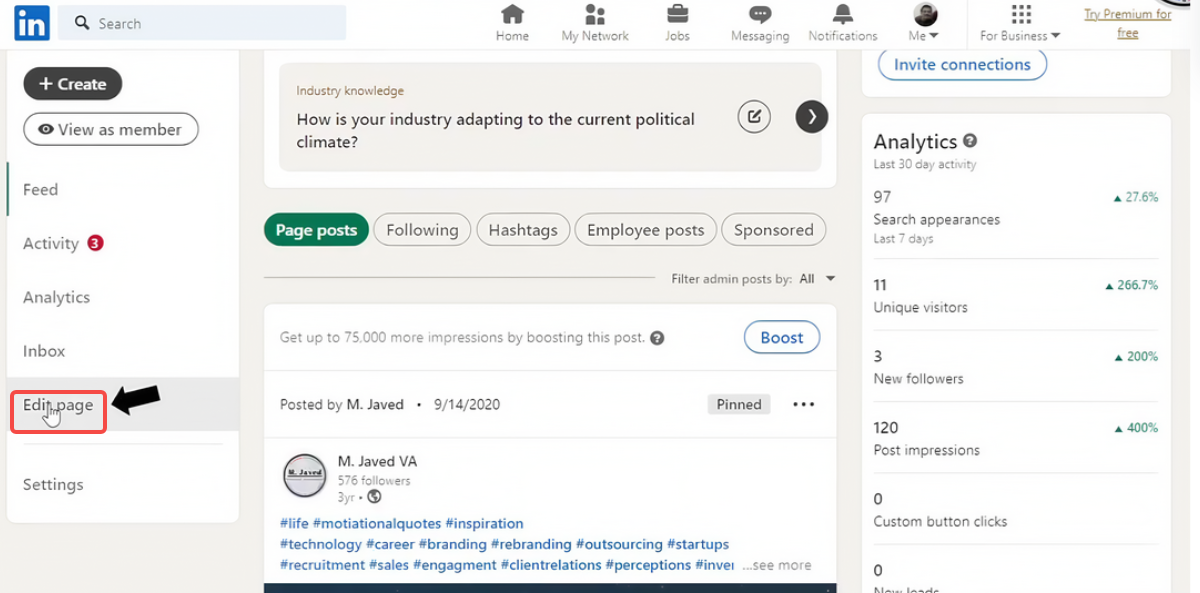Click the pencil edit icon on the question prompt
This screenshot has width=1200, height=593.
[753, 116]
